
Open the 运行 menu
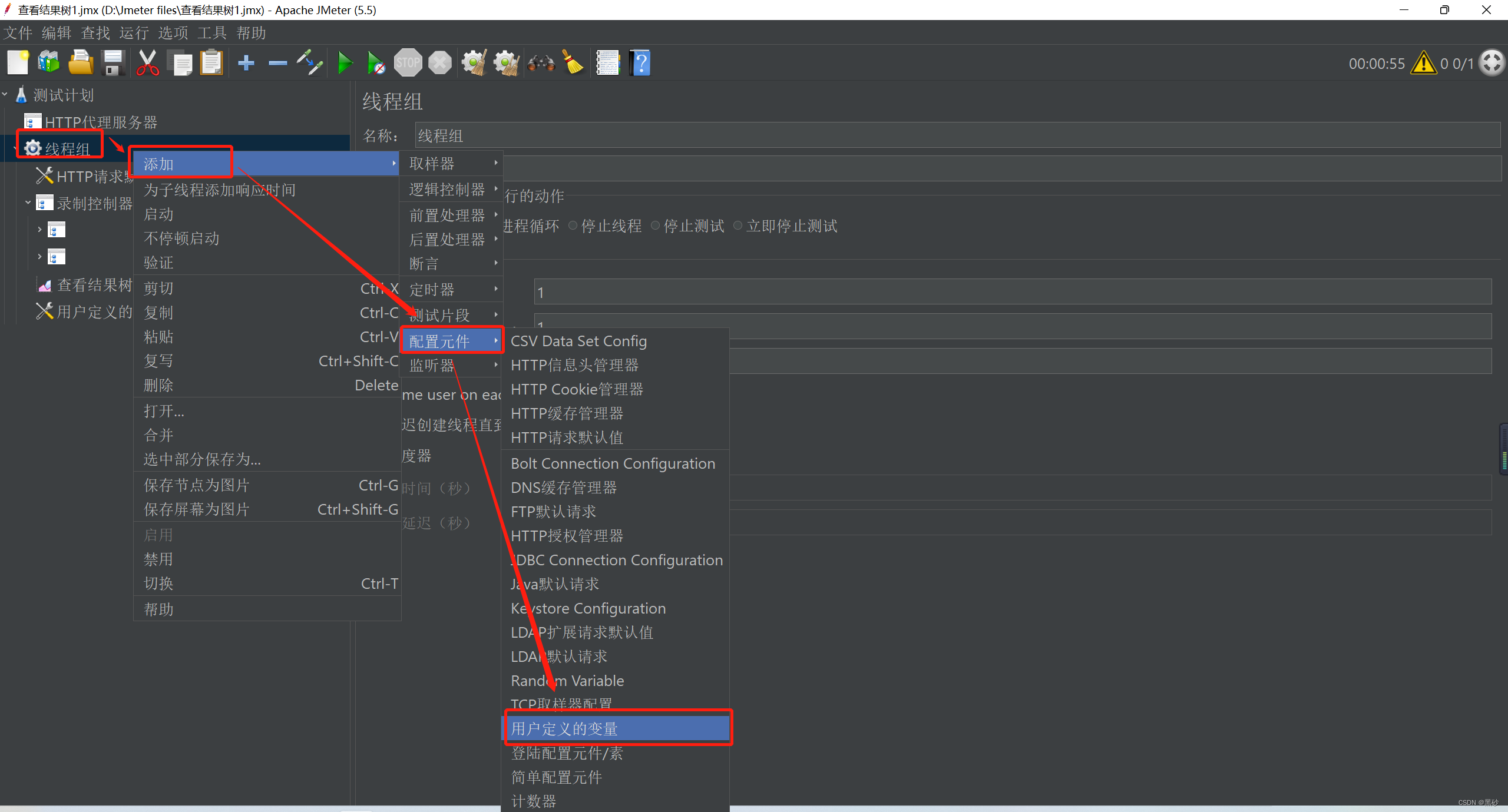[x=134, y=32]
